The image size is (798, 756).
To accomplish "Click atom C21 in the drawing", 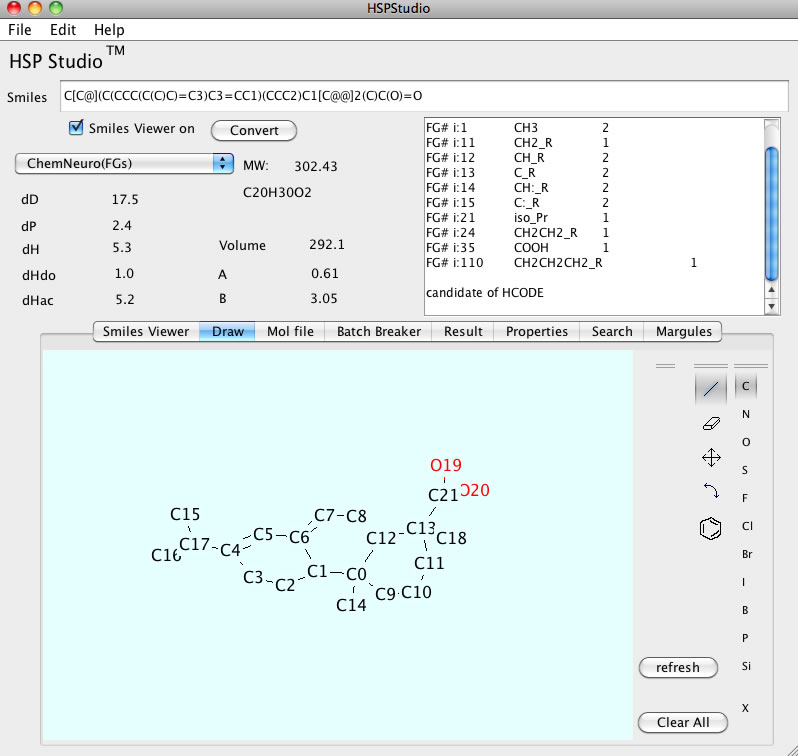I will coord(443,495).
